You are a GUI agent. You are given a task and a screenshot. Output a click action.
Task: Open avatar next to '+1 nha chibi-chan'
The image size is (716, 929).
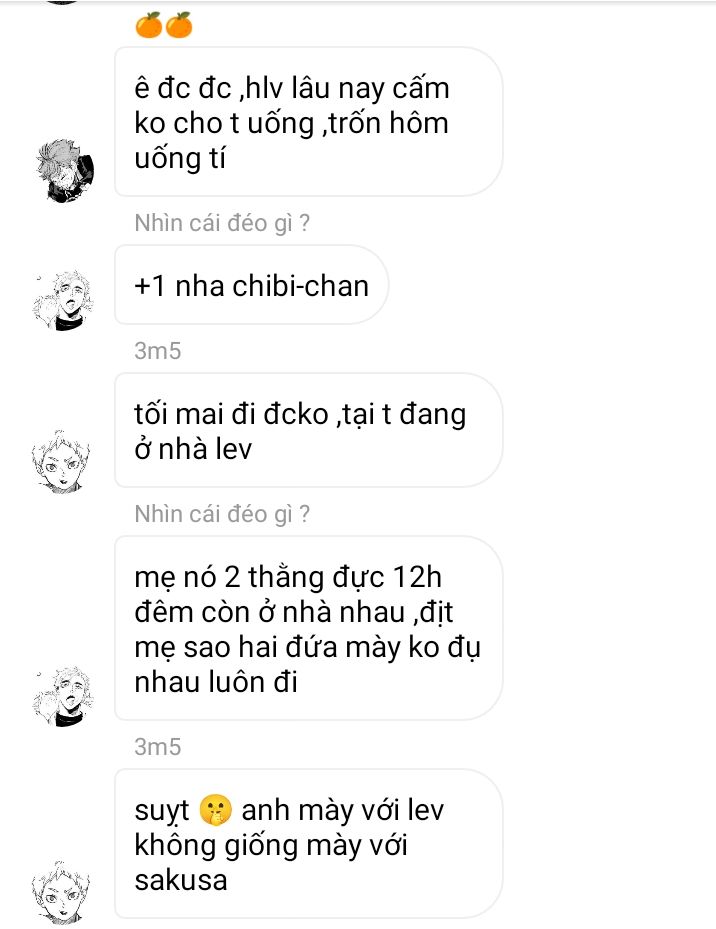point(63,300)
